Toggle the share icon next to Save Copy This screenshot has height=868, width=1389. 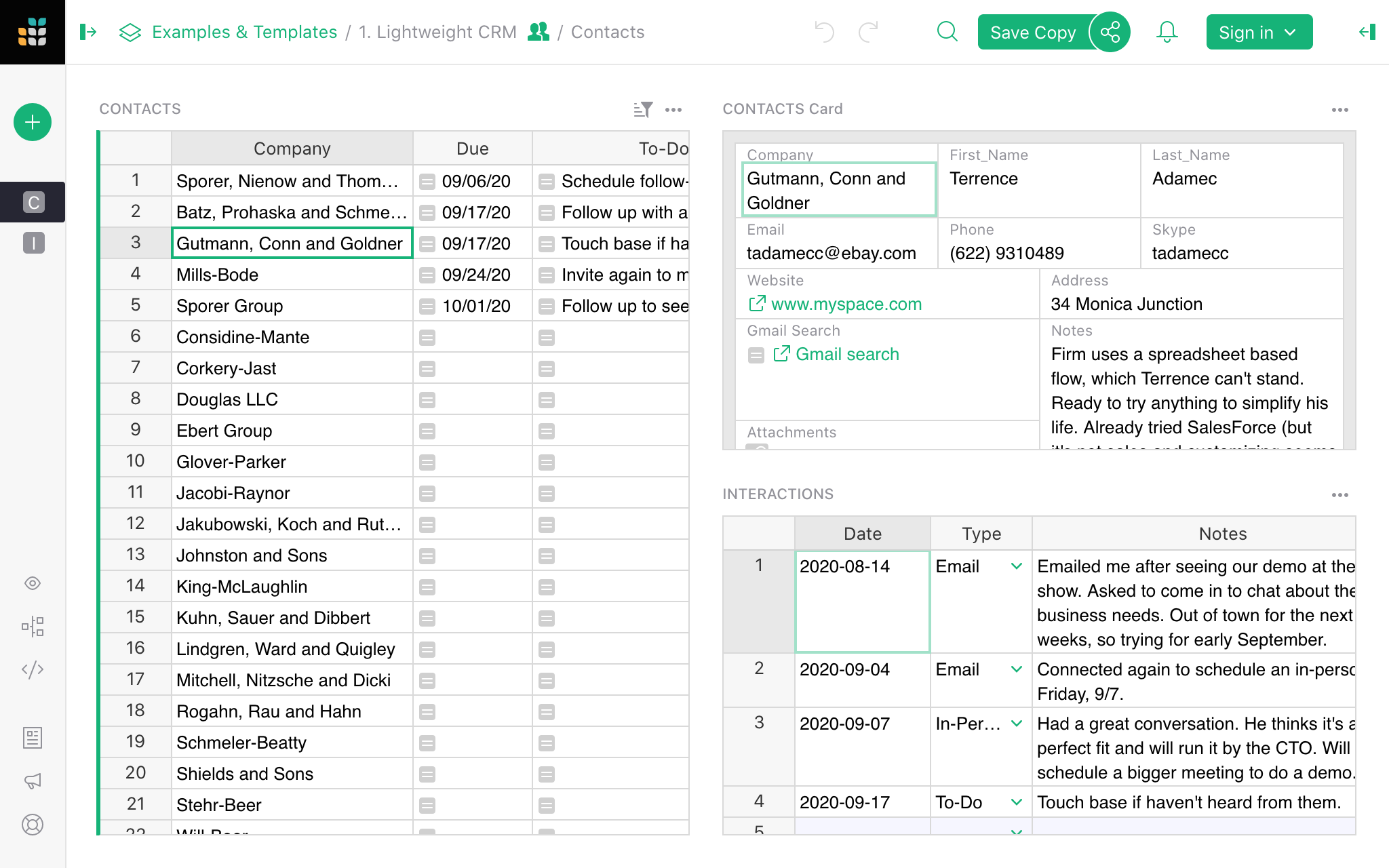1110,32
